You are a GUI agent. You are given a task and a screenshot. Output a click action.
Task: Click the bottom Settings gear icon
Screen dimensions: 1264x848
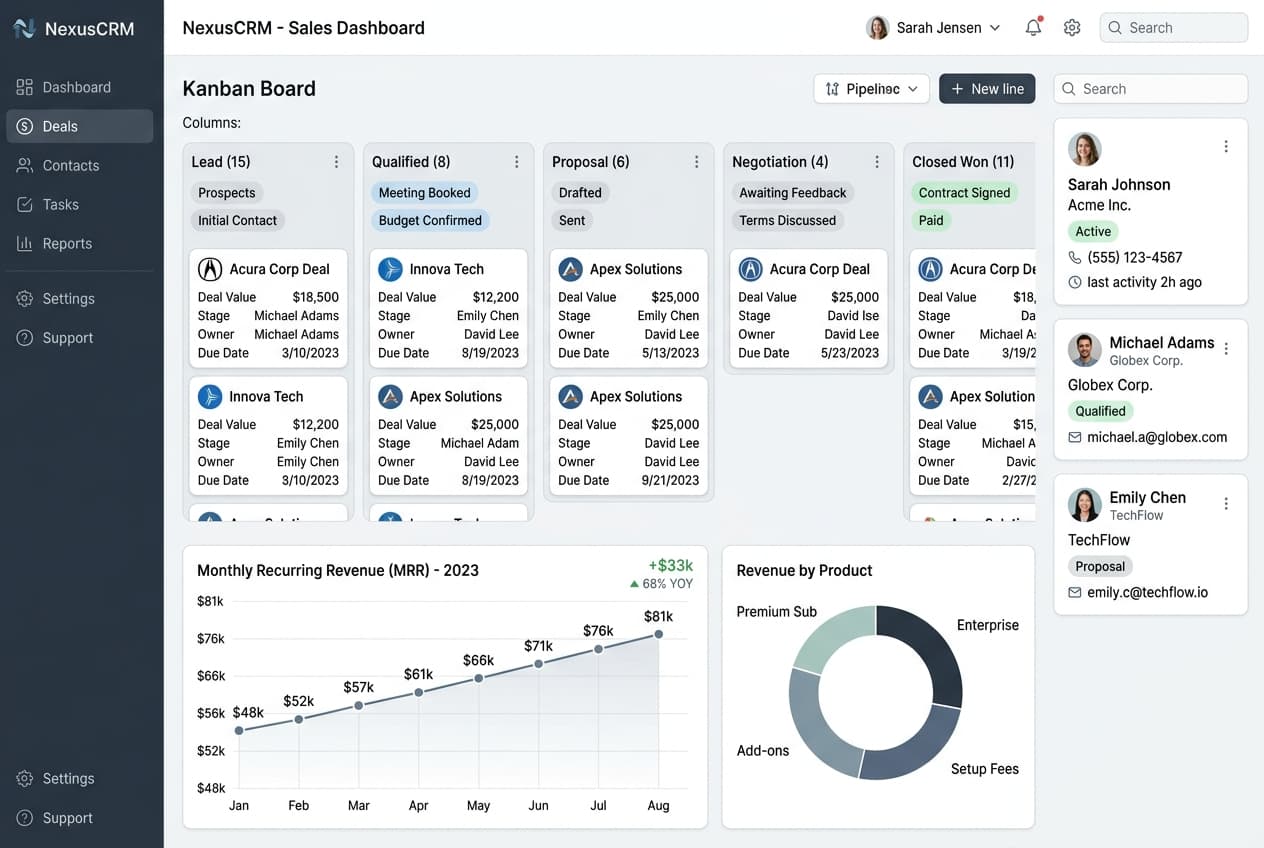25,778
